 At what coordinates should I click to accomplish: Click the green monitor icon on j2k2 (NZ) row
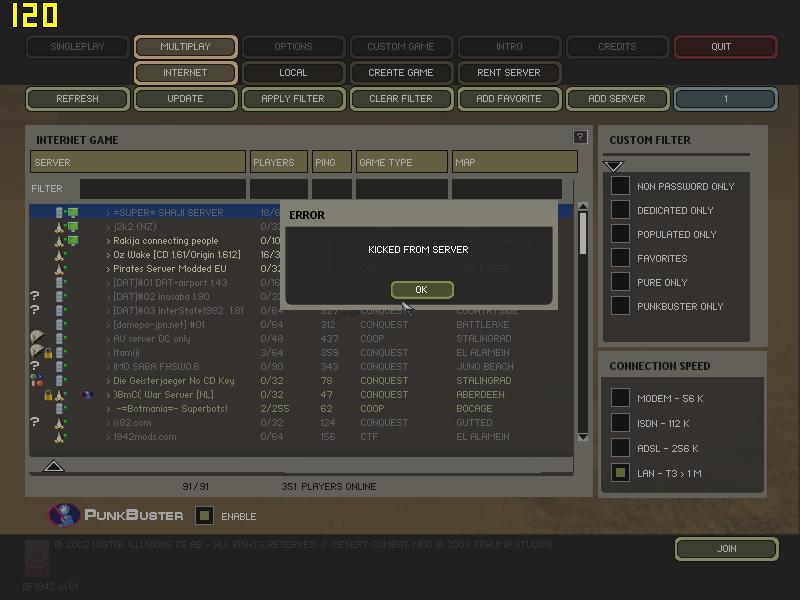tap(73, 227)
